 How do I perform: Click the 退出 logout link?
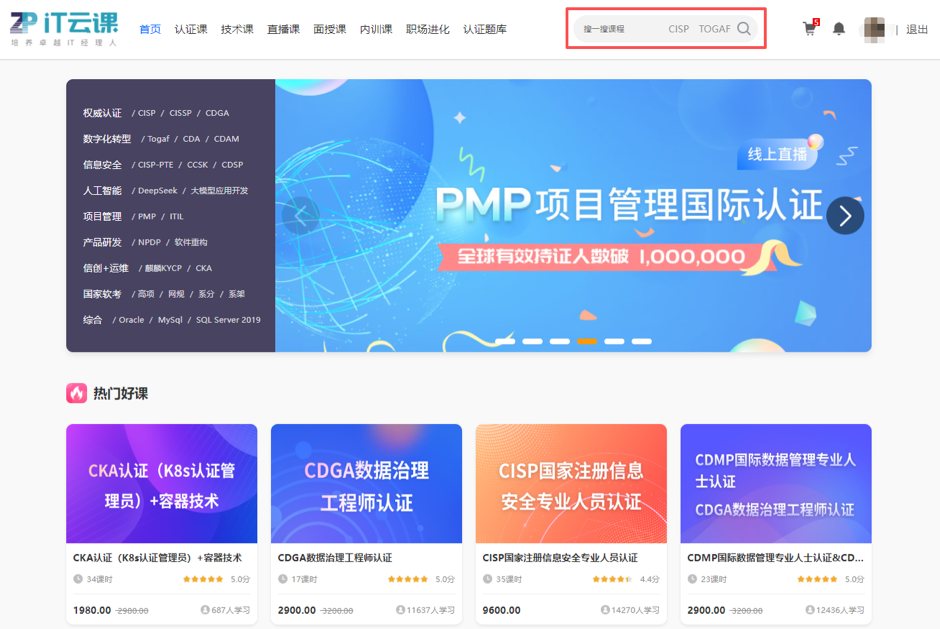coord(917,29)
